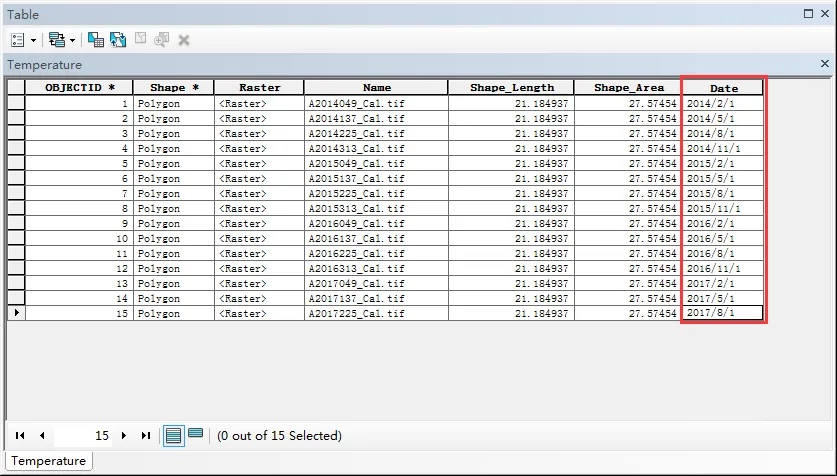Toggle Show selected records view
Viewport: 837px width, 476px height.
coord(196,433)
